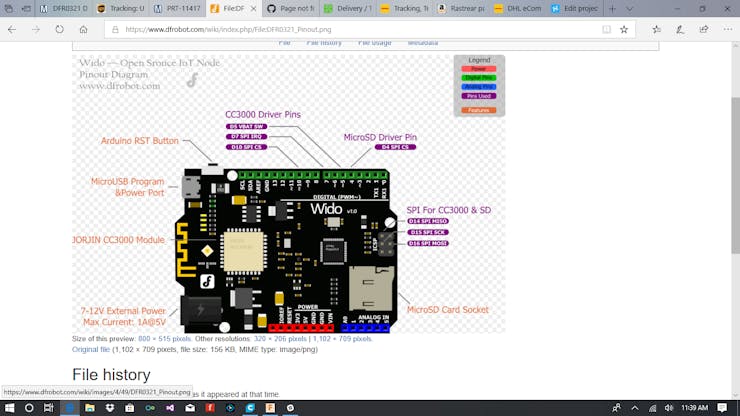Viewport: 740px width, 416px height.
Task: Switch to the Delivery tab
Action: (x=348, y=8)
